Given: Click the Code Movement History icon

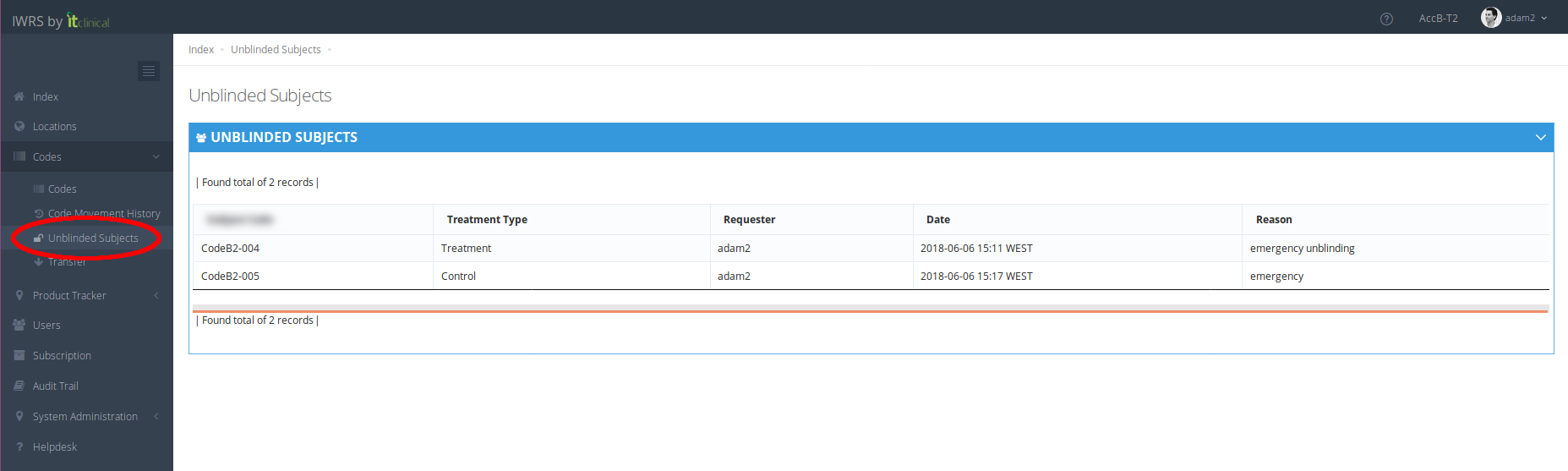Looking at the screenshot, I should pyautogui.click(x=39, y=213).
